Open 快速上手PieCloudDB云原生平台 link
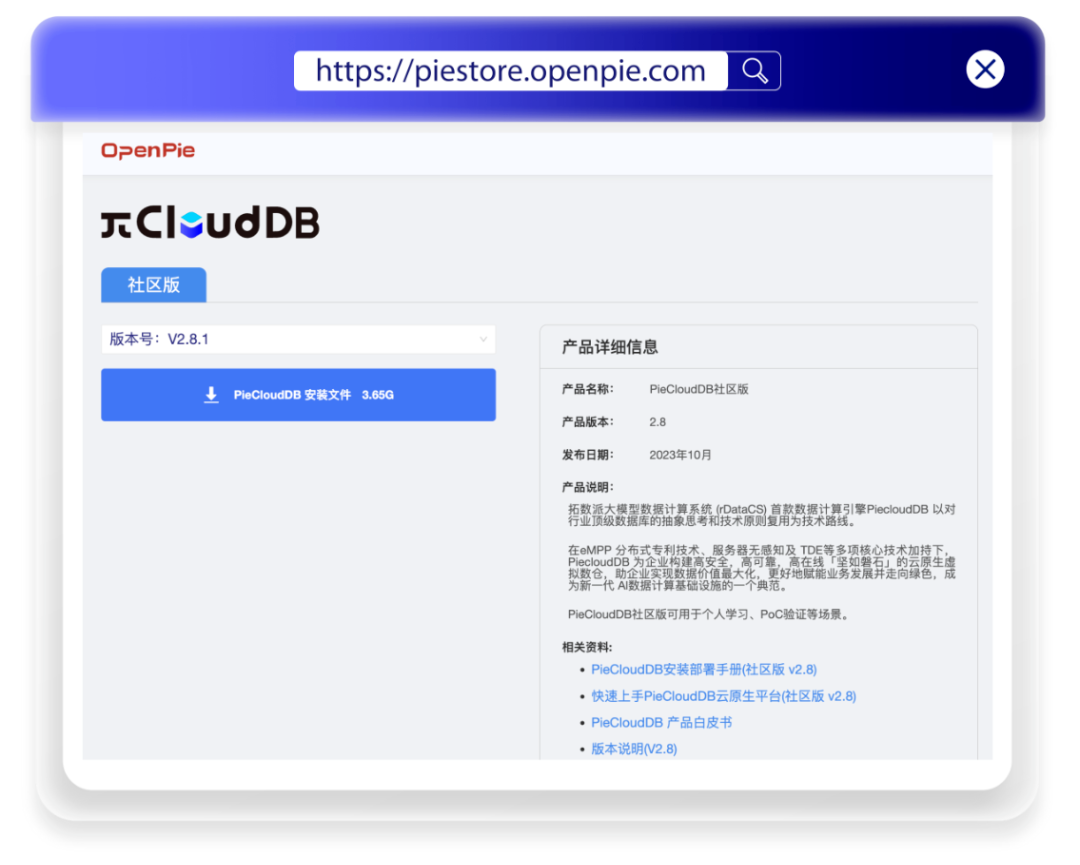 pyautogui.click(x=723, y=696)
